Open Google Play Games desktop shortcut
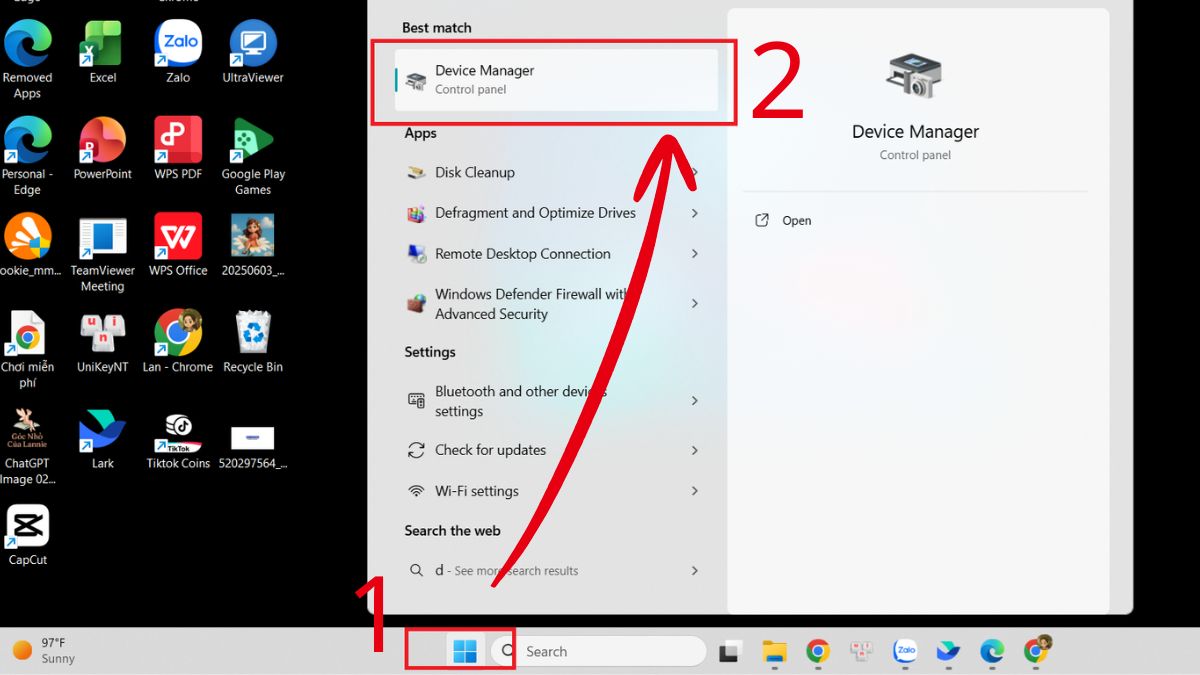This screenshot has width=1200, height=675. pos(253,156)
